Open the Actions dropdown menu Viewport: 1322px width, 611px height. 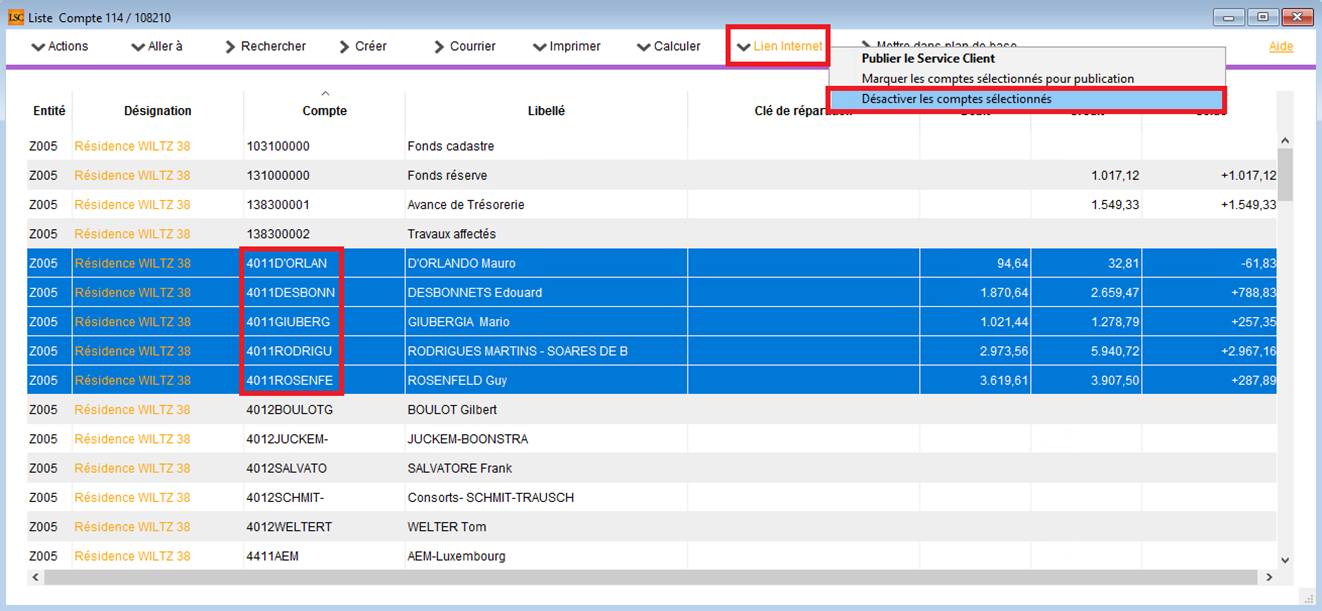(60, 46)
